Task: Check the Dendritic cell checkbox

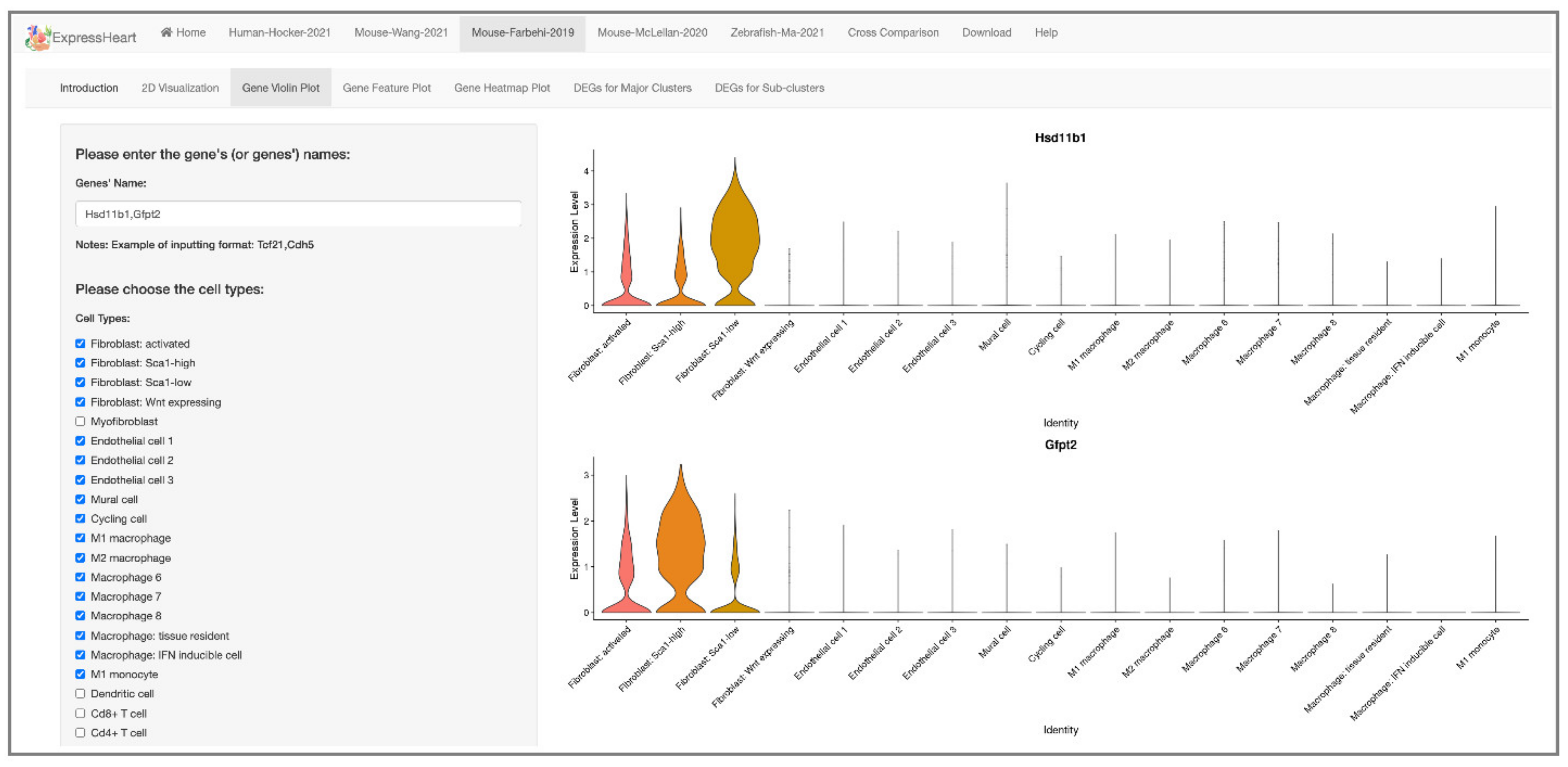Action: (x=80, y=694)
